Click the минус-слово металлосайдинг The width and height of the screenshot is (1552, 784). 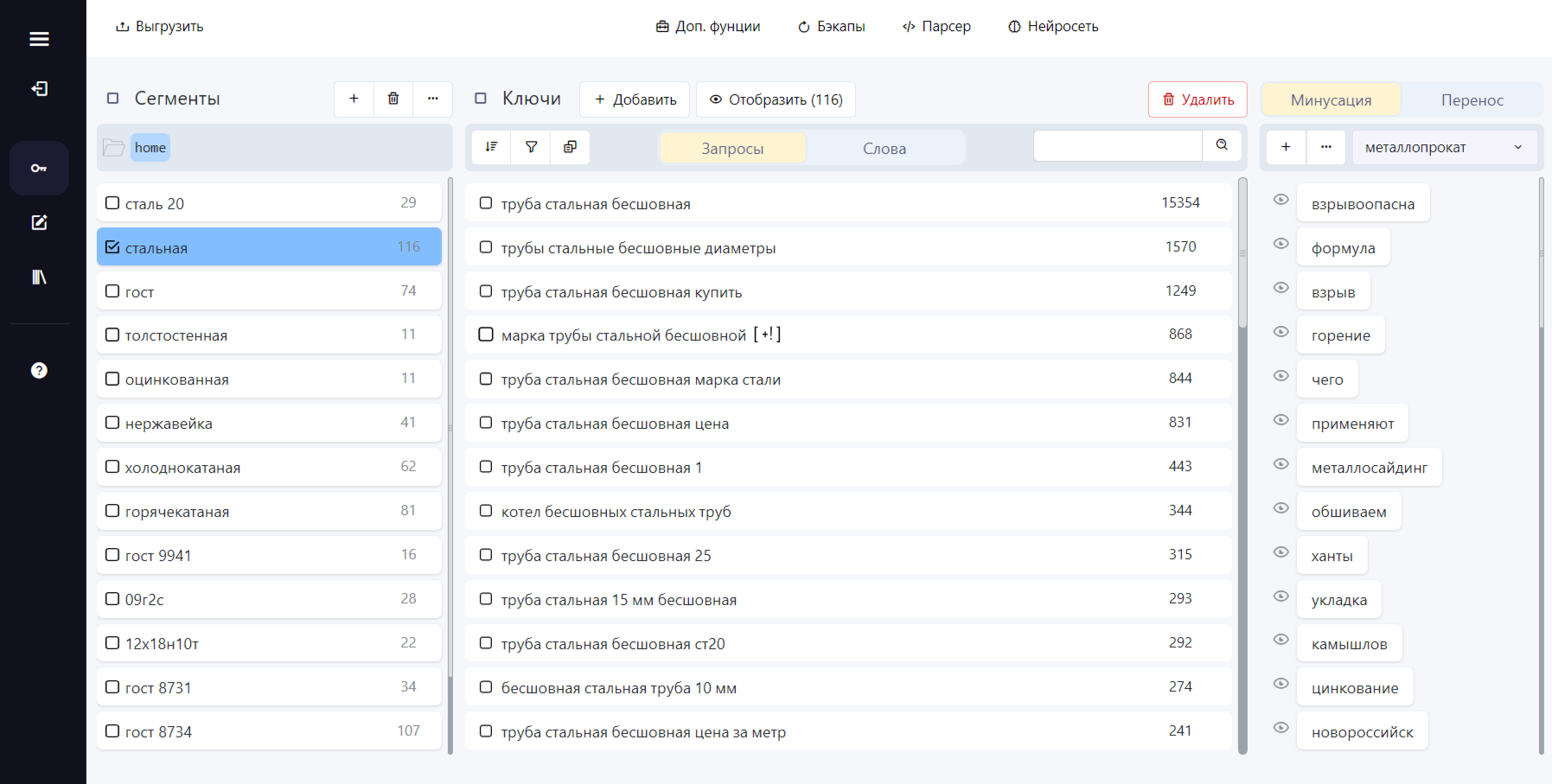pos(1369,468)
